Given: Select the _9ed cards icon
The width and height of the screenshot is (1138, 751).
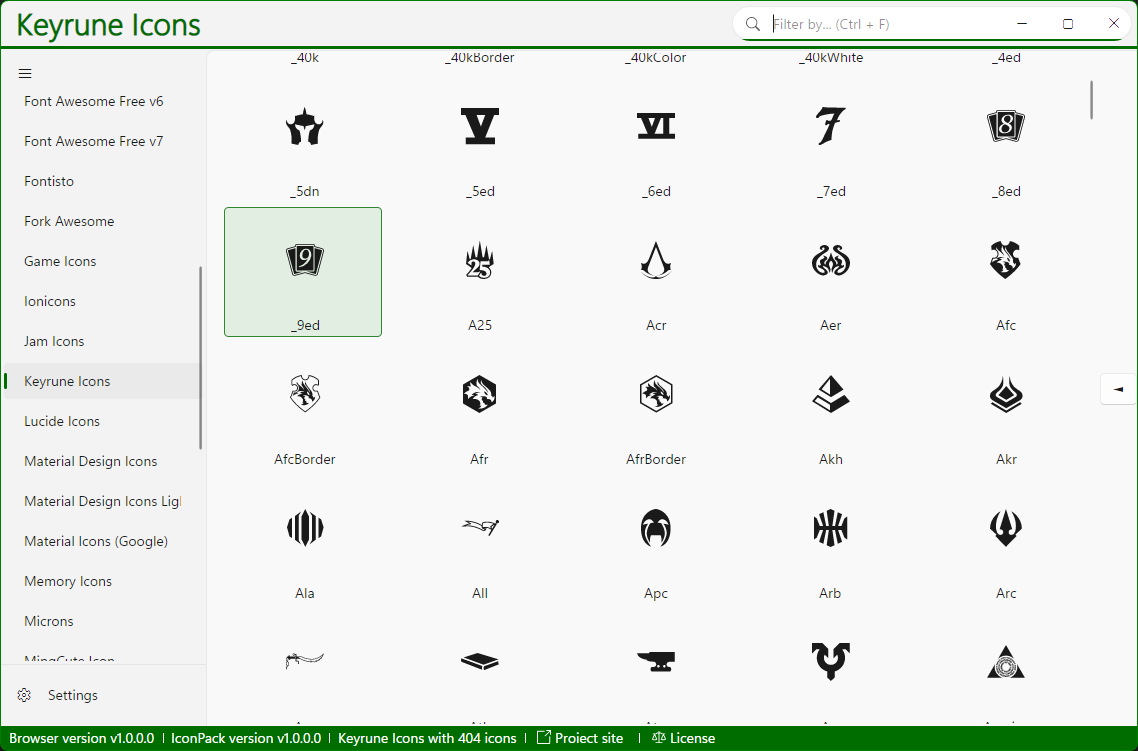Looking at the screenshot, I should 304,260.
